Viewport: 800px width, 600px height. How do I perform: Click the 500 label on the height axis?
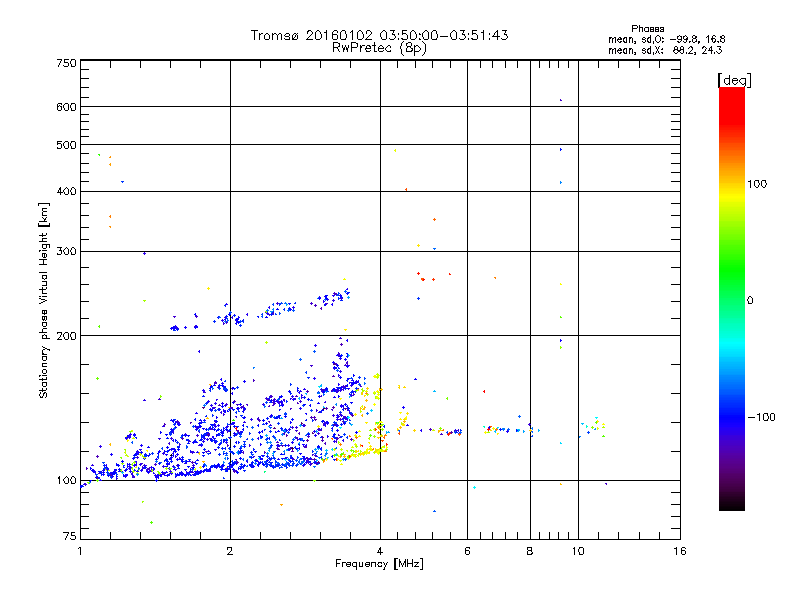(x=67, y=145)
